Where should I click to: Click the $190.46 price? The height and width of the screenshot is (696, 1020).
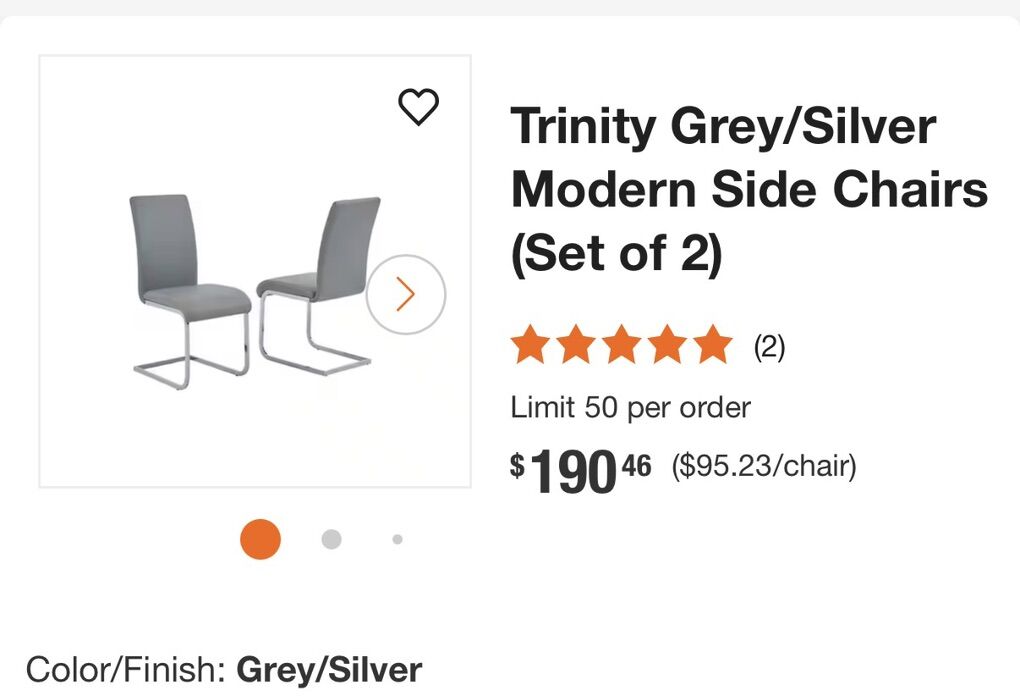pos(580,470)
